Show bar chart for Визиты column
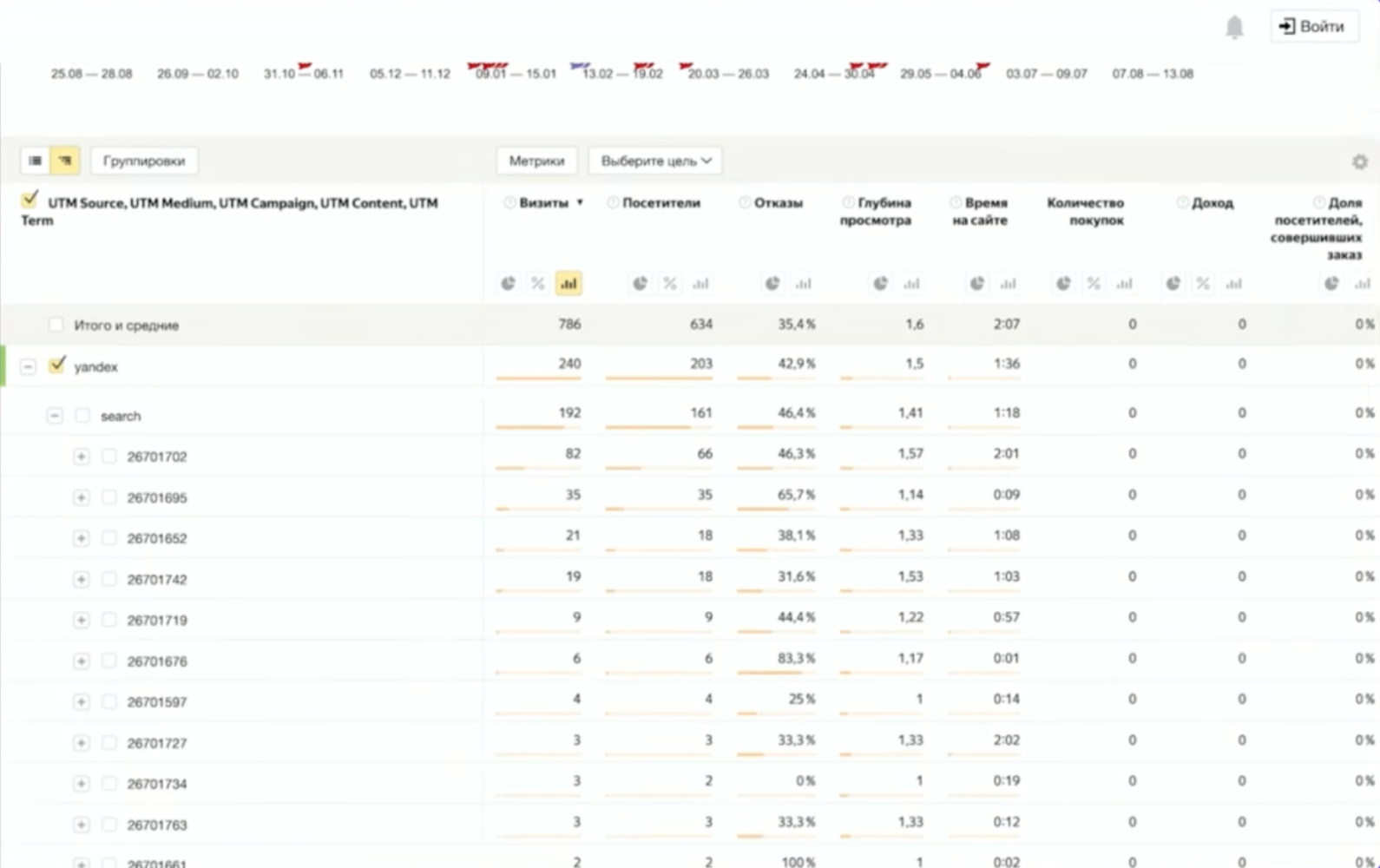The height and width of the screenshot is (868, 1380). [x=568, y=284]
